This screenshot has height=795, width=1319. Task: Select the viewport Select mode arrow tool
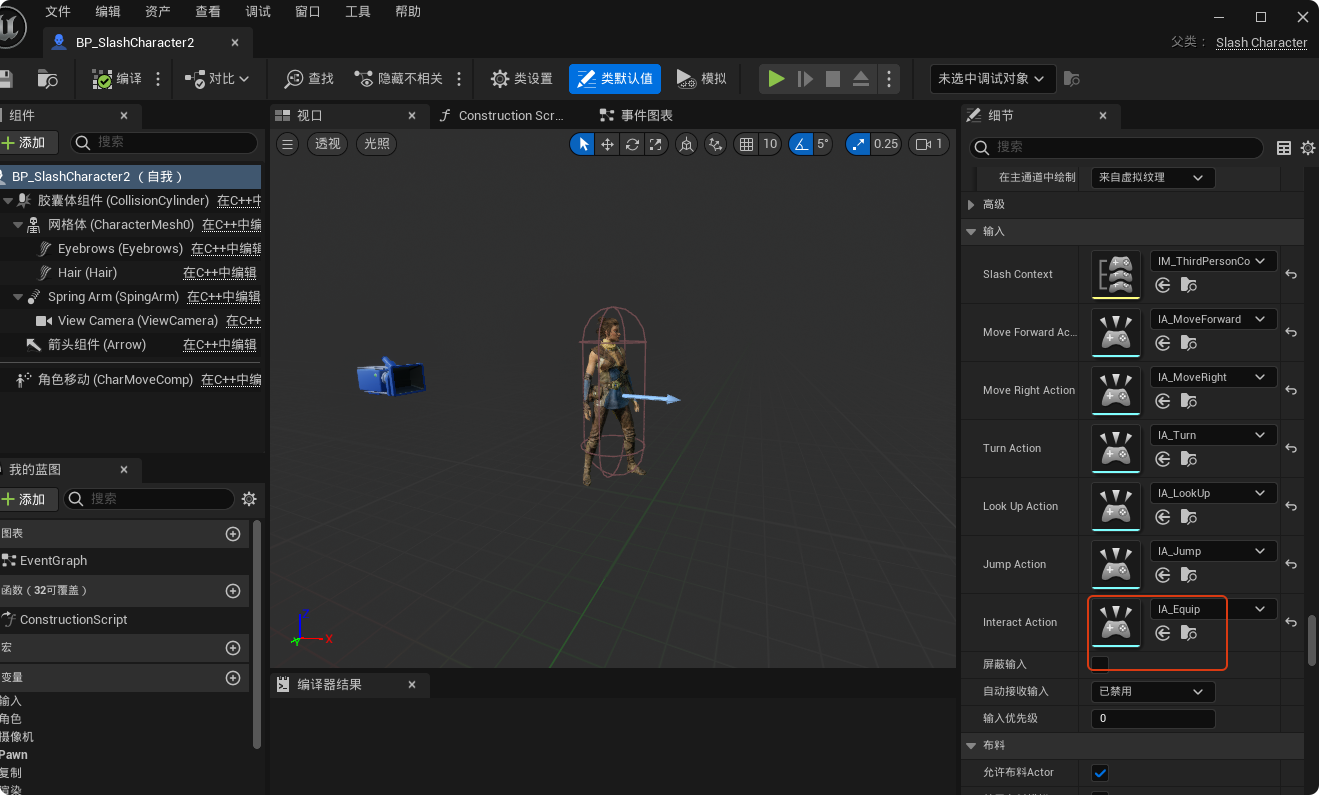[x=583, y=144]
